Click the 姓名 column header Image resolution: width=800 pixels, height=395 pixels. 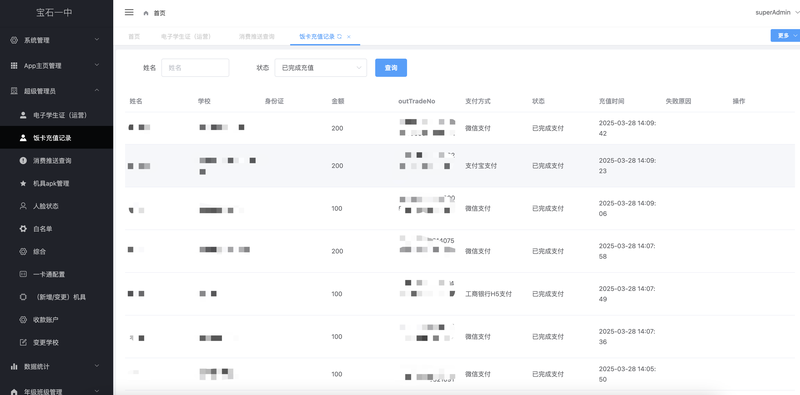pos(136,101)
